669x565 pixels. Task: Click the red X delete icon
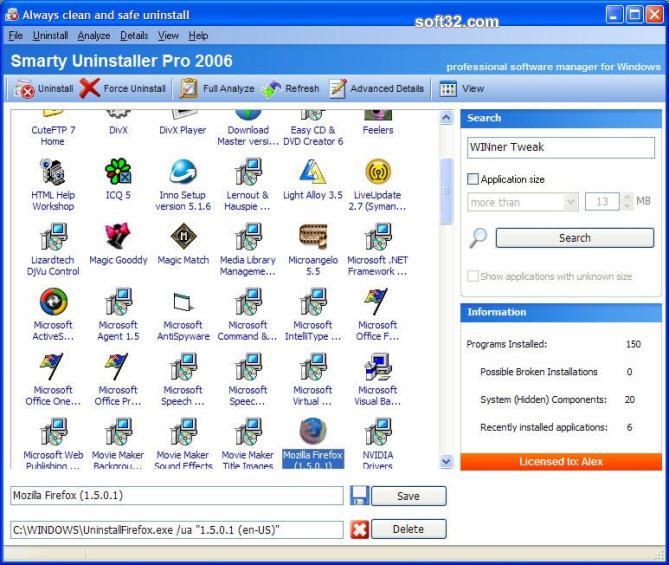(359, 529)
